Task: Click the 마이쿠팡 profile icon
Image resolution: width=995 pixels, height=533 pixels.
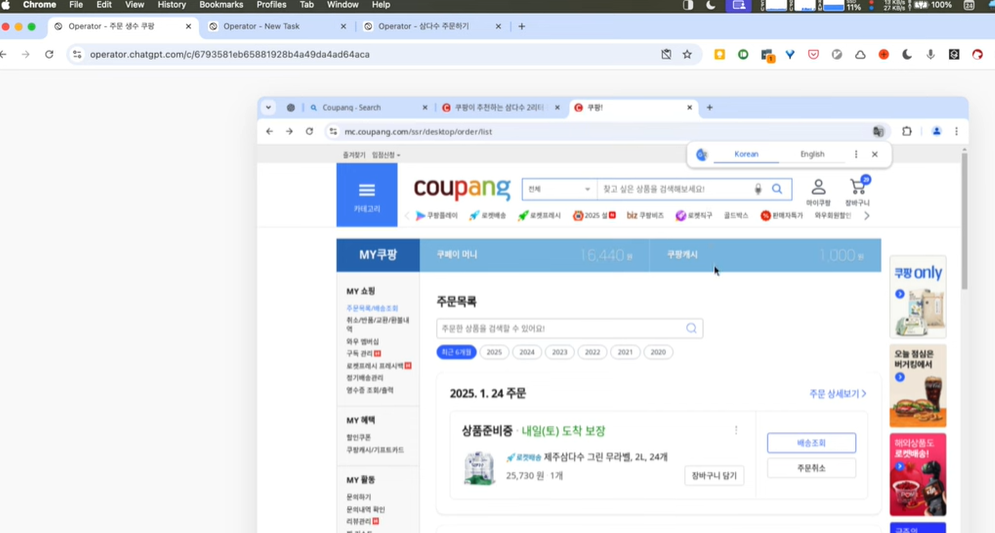Action: click(818, 188)
